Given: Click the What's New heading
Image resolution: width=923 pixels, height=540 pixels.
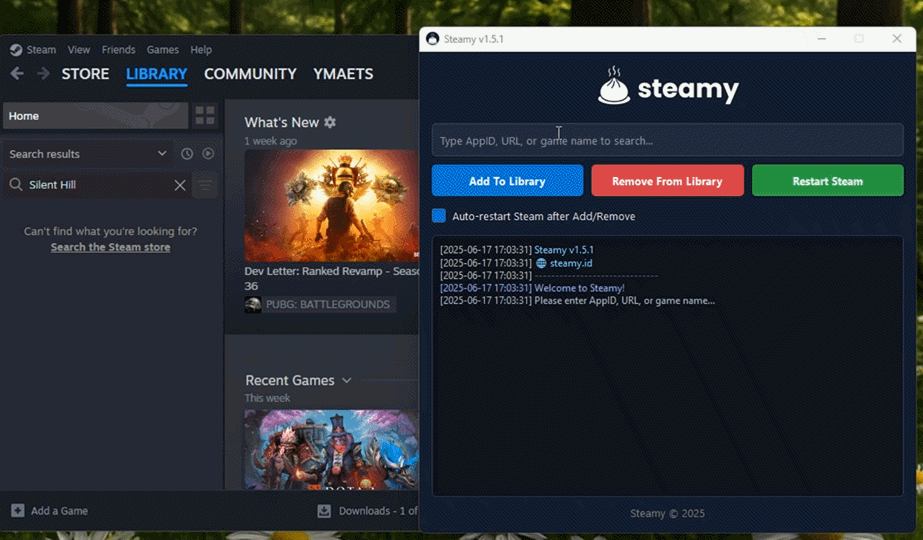Looking at the screenshot, I should click(x=281, y=122).
